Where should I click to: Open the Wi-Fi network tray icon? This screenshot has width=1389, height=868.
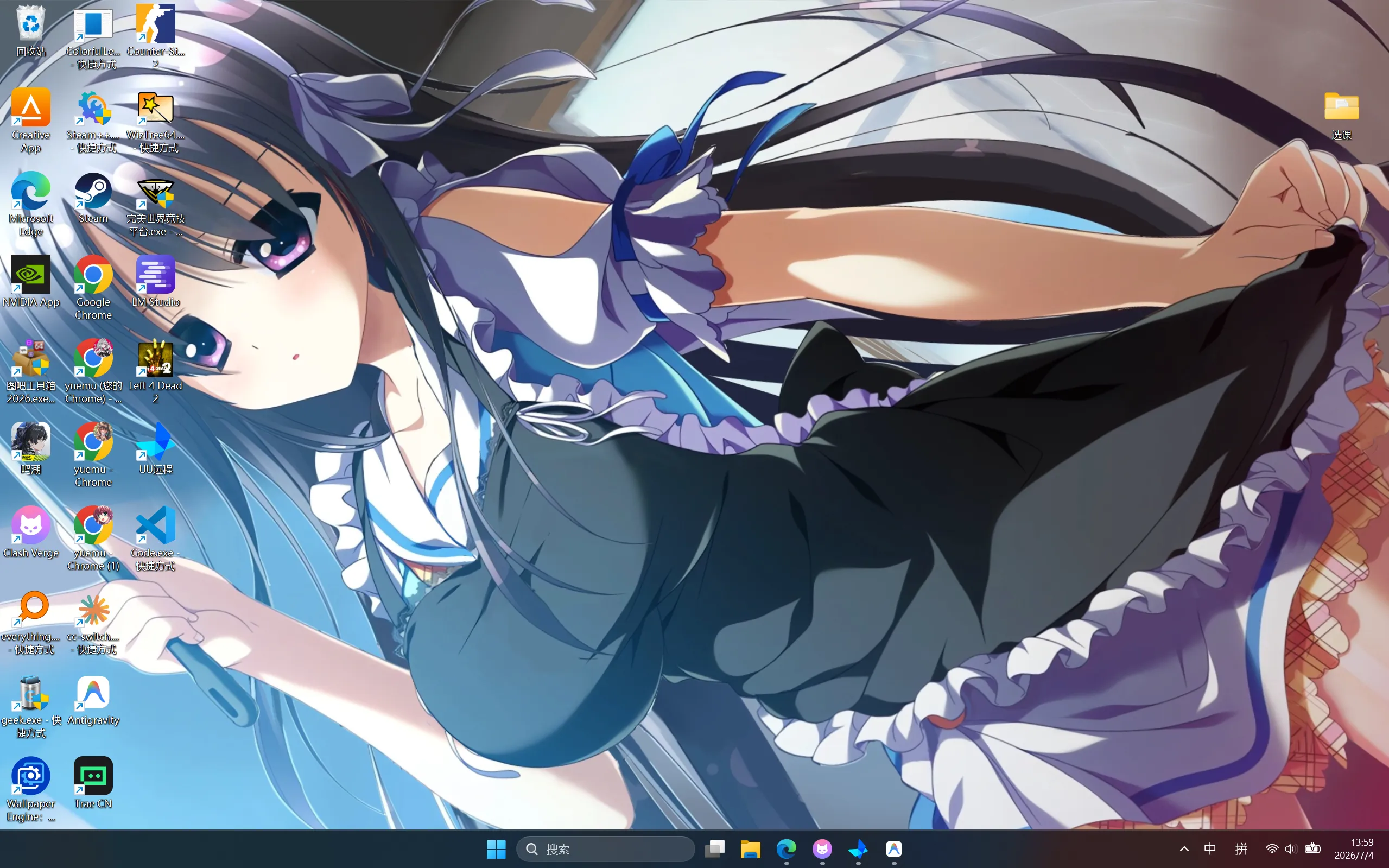pyautogui.click(x=1272, y=849)
